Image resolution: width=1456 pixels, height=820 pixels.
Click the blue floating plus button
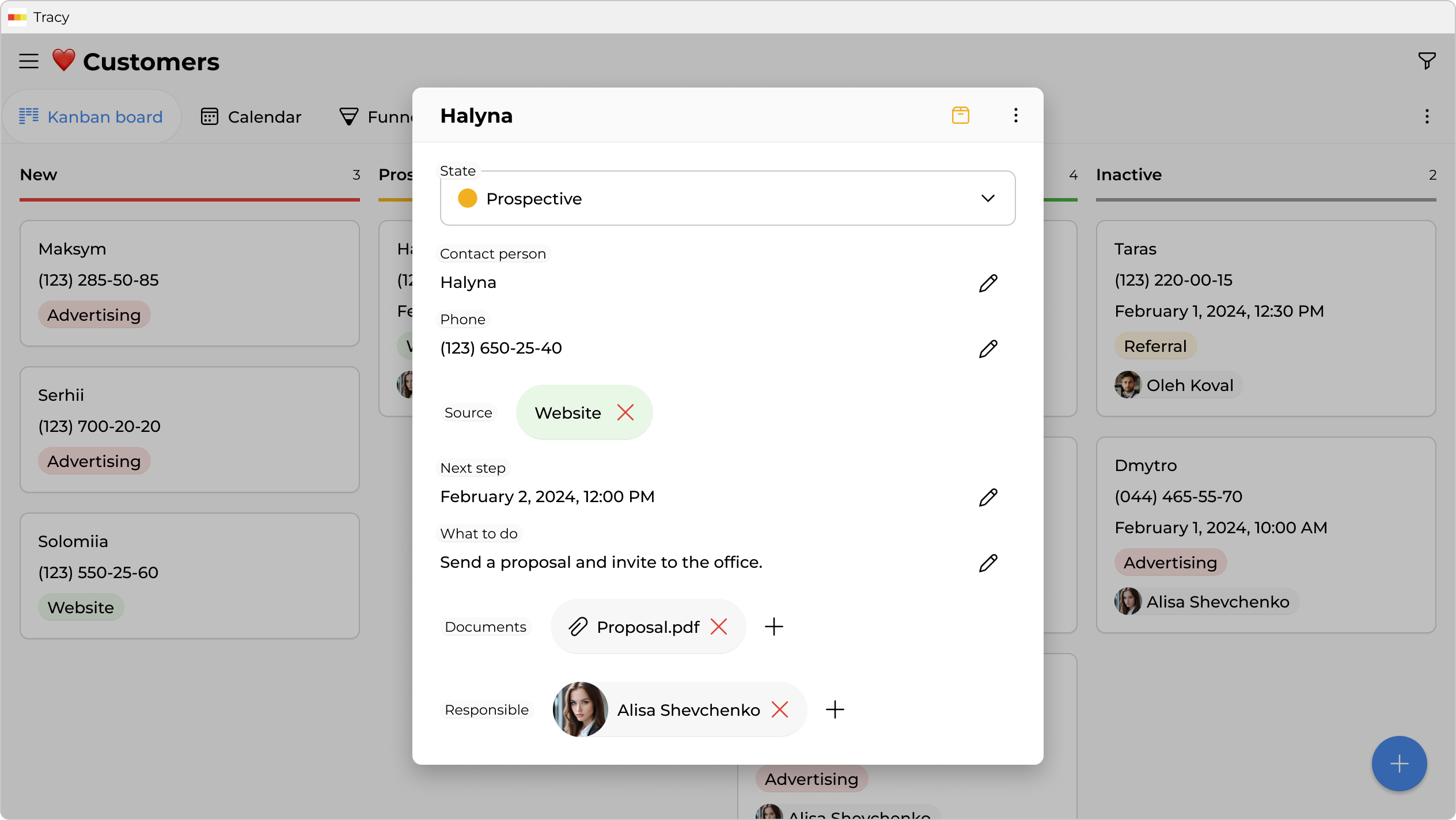pyautogui.click(x=1399, y=764)
